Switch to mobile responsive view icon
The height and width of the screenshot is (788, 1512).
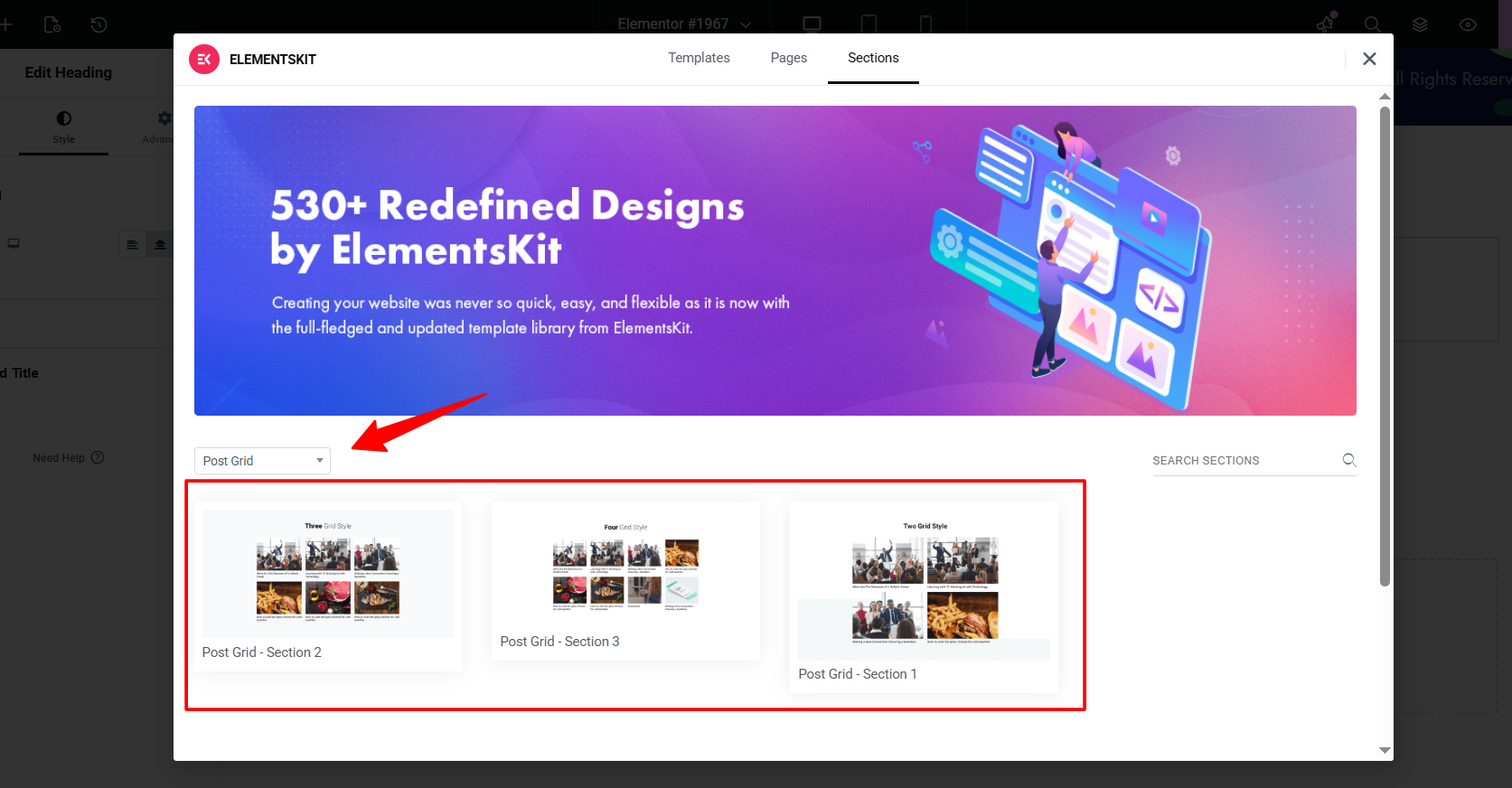[925, 24]
